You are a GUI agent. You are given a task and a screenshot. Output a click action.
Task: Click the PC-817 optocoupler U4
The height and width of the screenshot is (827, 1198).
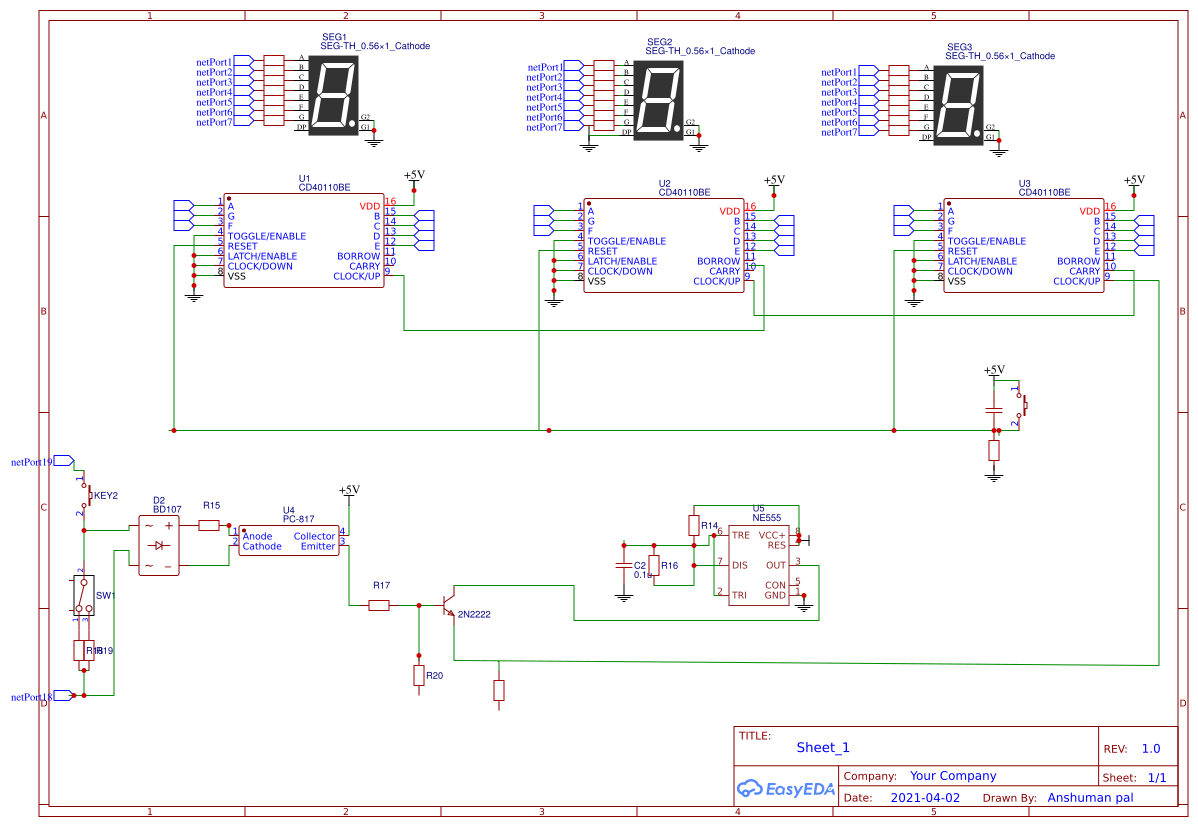[287, 542]
